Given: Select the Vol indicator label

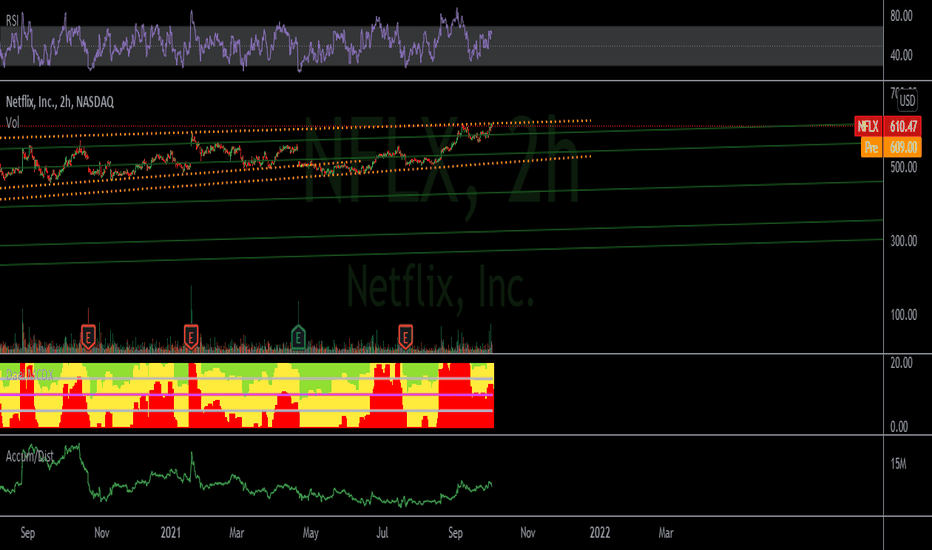Looking at the screenshot, I should (12, 122).
